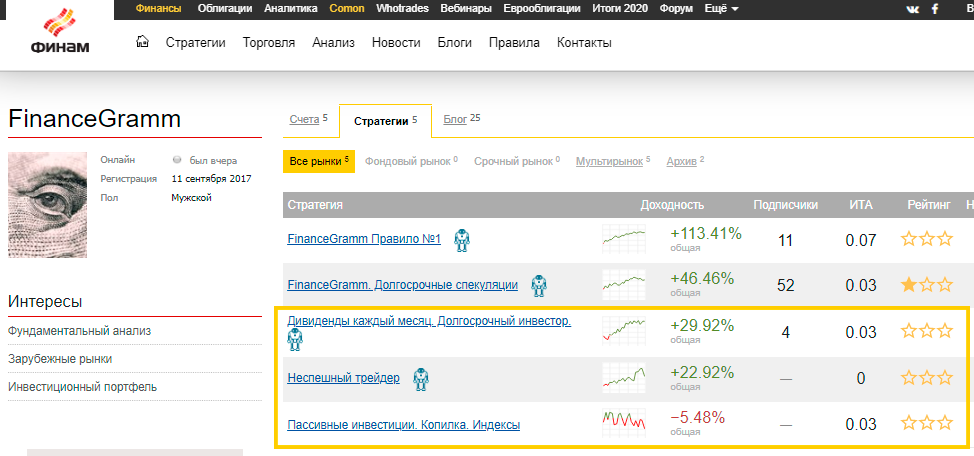This screenshot has width=974, height=456.
Task: Sort by ИТА column header
Action: [861, 205]
